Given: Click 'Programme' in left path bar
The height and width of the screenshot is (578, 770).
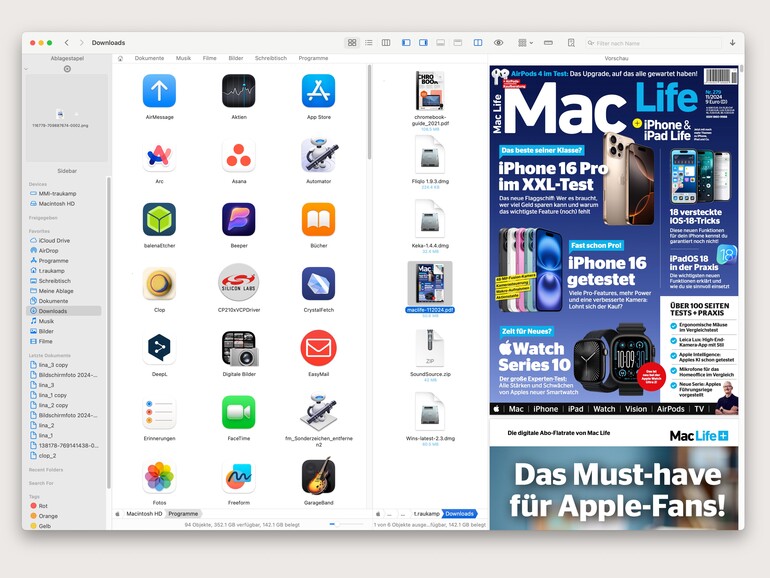Looking at the screenshot, I should coord(183,514).
